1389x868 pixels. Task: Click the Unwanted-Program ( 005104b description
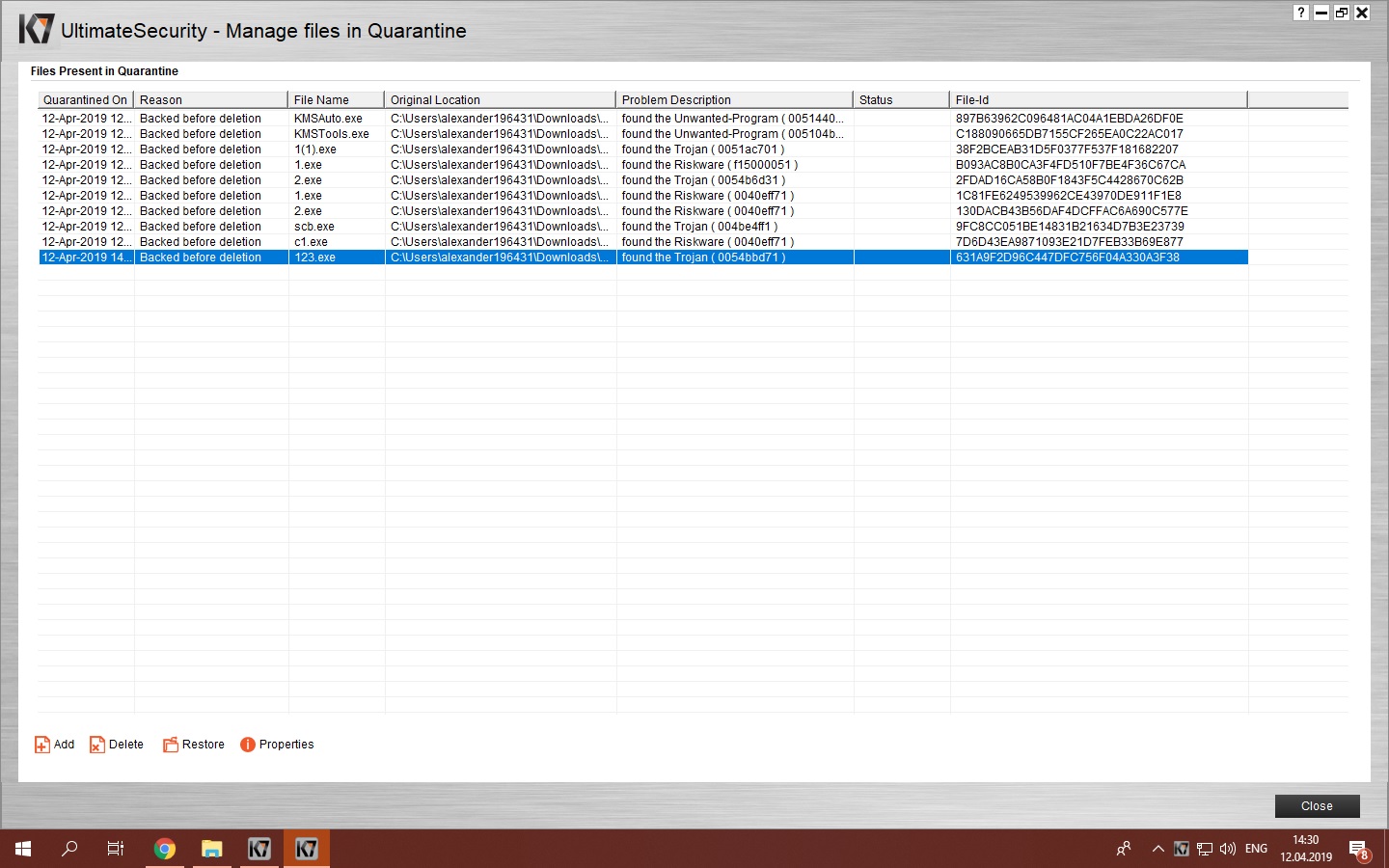(x=733, y=134)
